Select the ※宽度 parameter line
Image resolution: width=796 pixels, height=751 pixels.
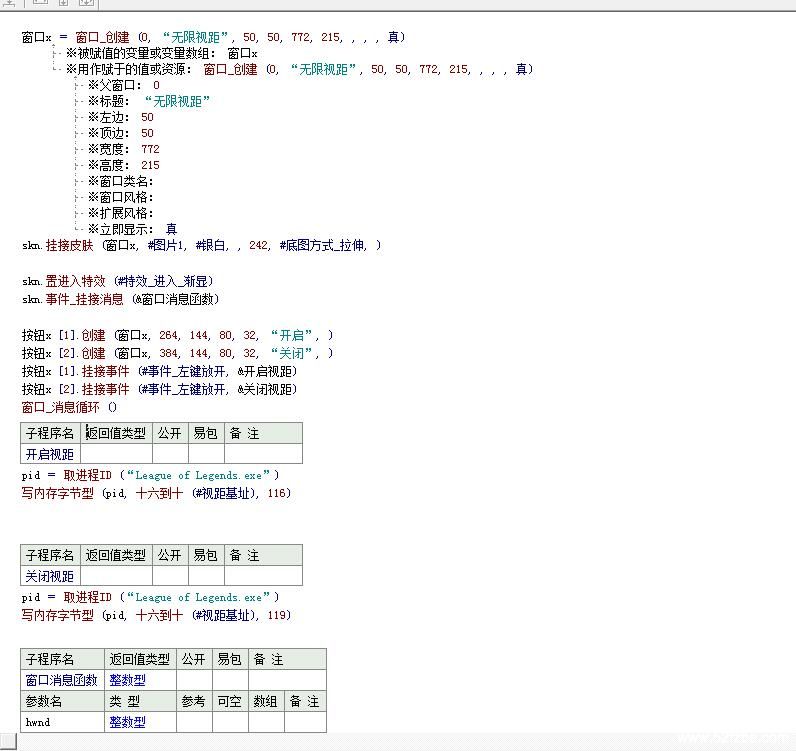pyautogui.click(x=123, y=149)
